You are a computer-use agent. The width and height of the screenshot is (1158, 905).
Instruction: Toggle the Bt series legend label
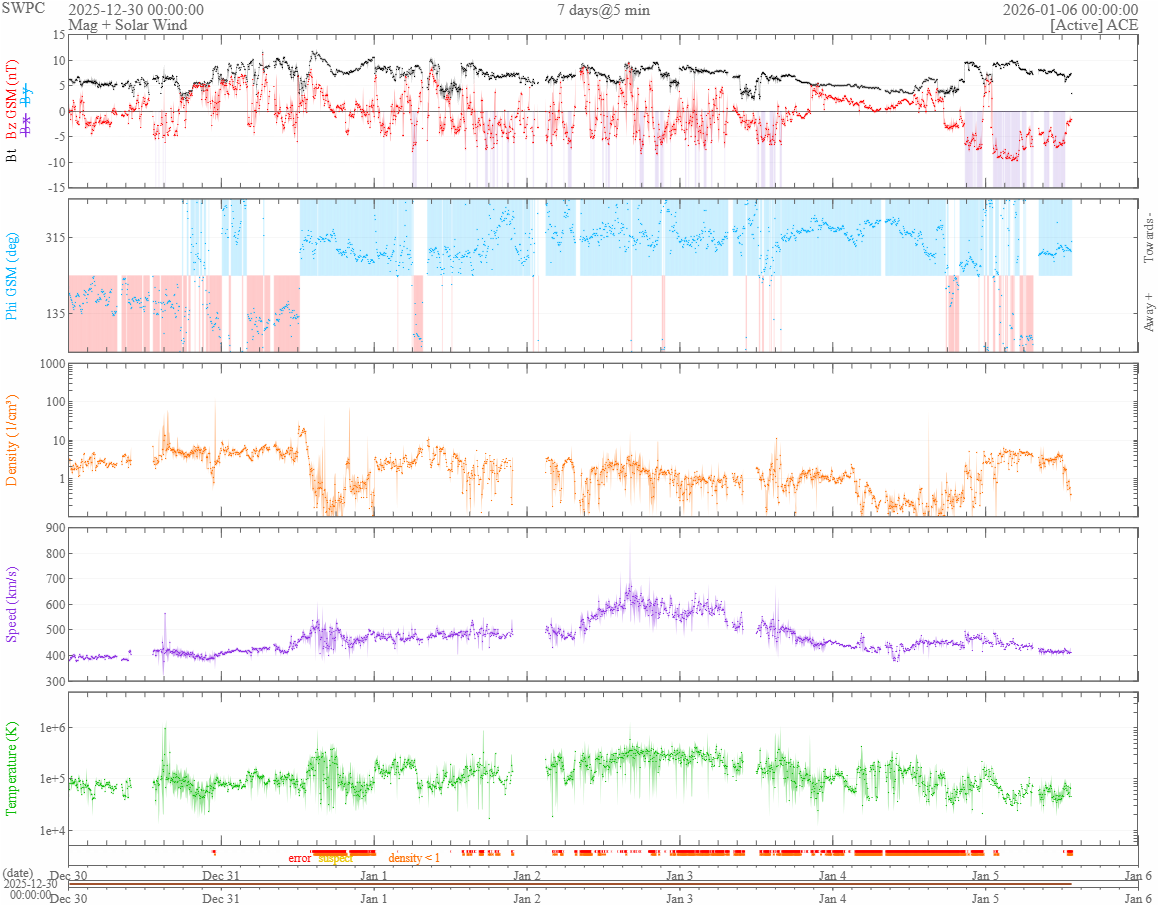[x=11, y=155]
